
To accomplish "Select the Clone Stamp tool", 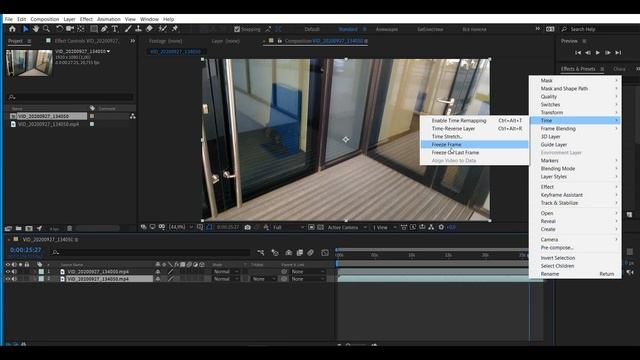I will [138, 29].
